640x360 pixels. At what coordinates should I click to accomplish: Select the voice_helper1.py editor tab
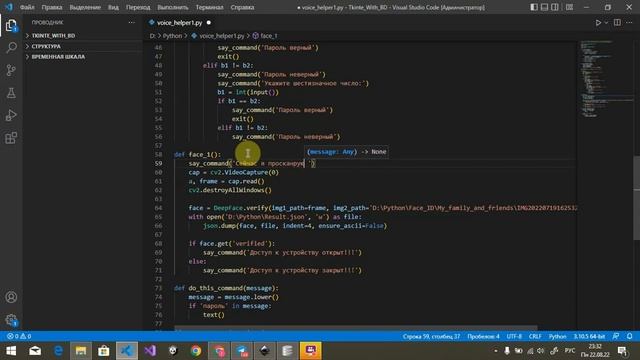[x=180, y=23]
